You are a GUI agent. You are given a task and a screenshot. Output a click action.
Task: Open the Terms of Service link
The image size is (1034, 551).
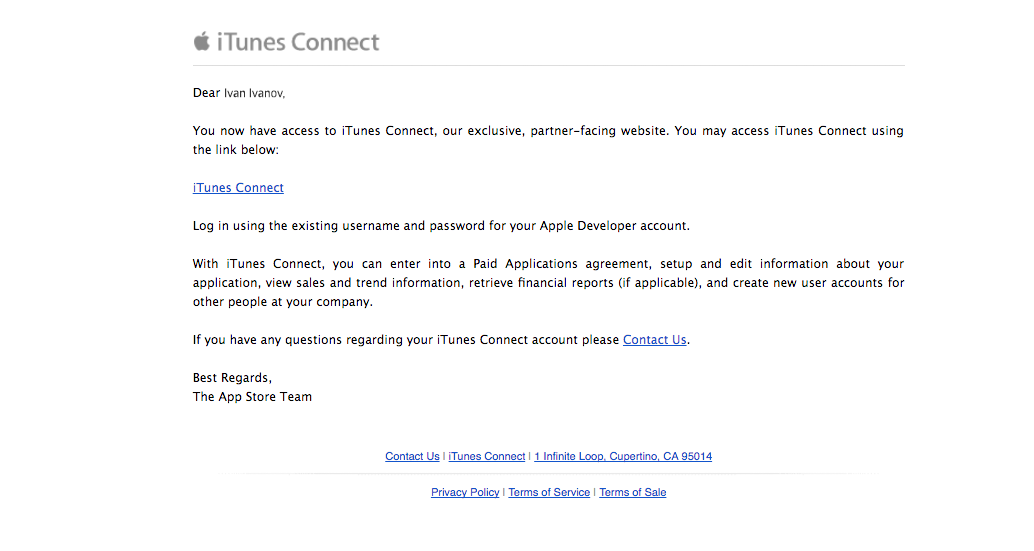click(x=549, y=493)
